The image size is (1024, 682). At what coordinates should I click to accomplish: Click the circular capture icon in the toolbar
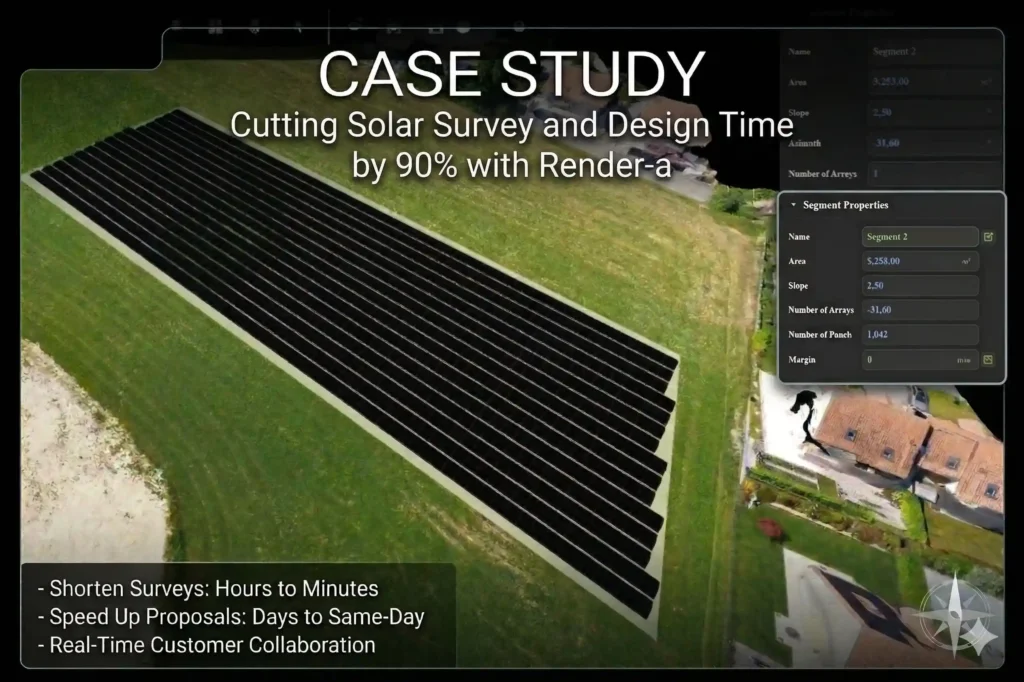(462, 25)
